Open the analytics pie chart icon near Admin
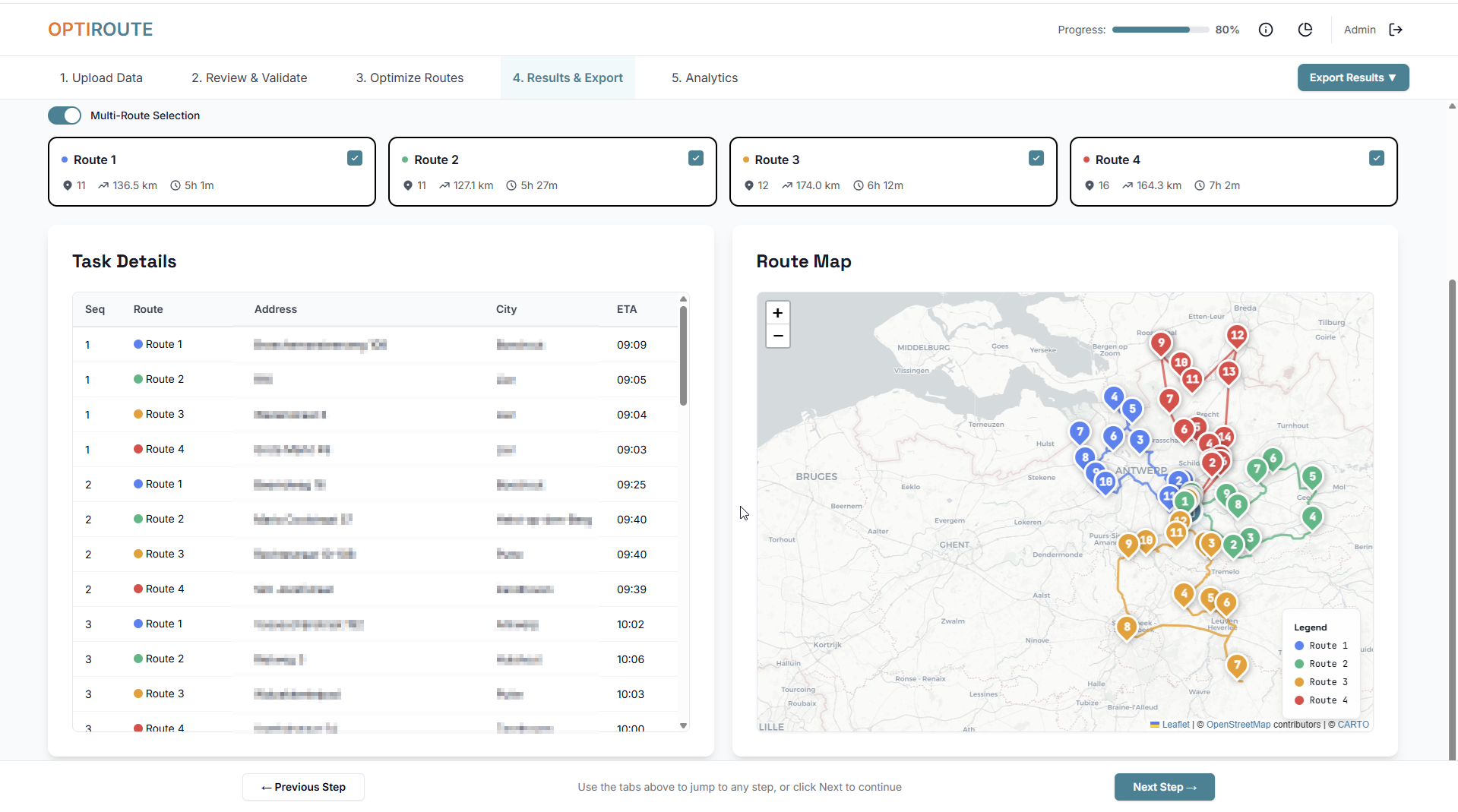This screenshot has width=1458, height=812. point(1305,30)
